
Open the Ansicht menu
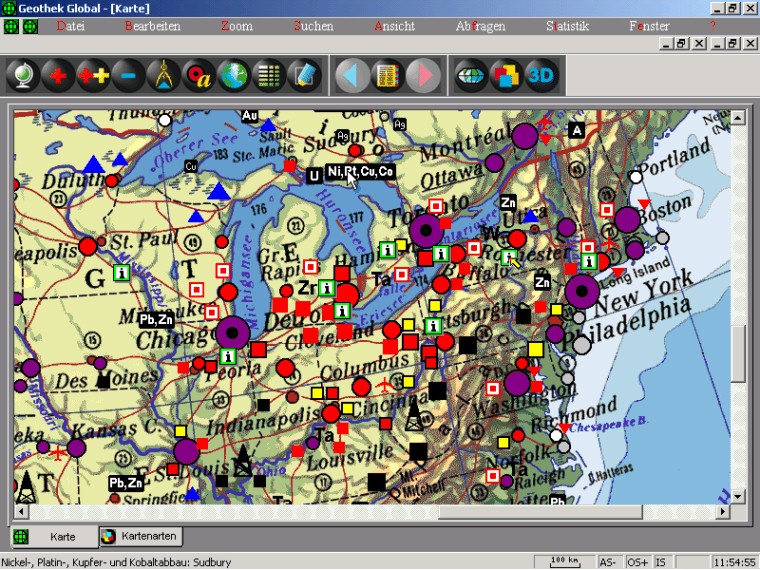click(x=394, y=26)
